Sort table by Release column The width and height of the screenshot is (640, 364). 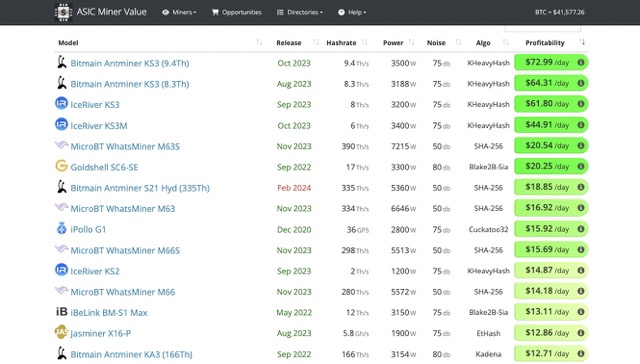click(289, 42)
